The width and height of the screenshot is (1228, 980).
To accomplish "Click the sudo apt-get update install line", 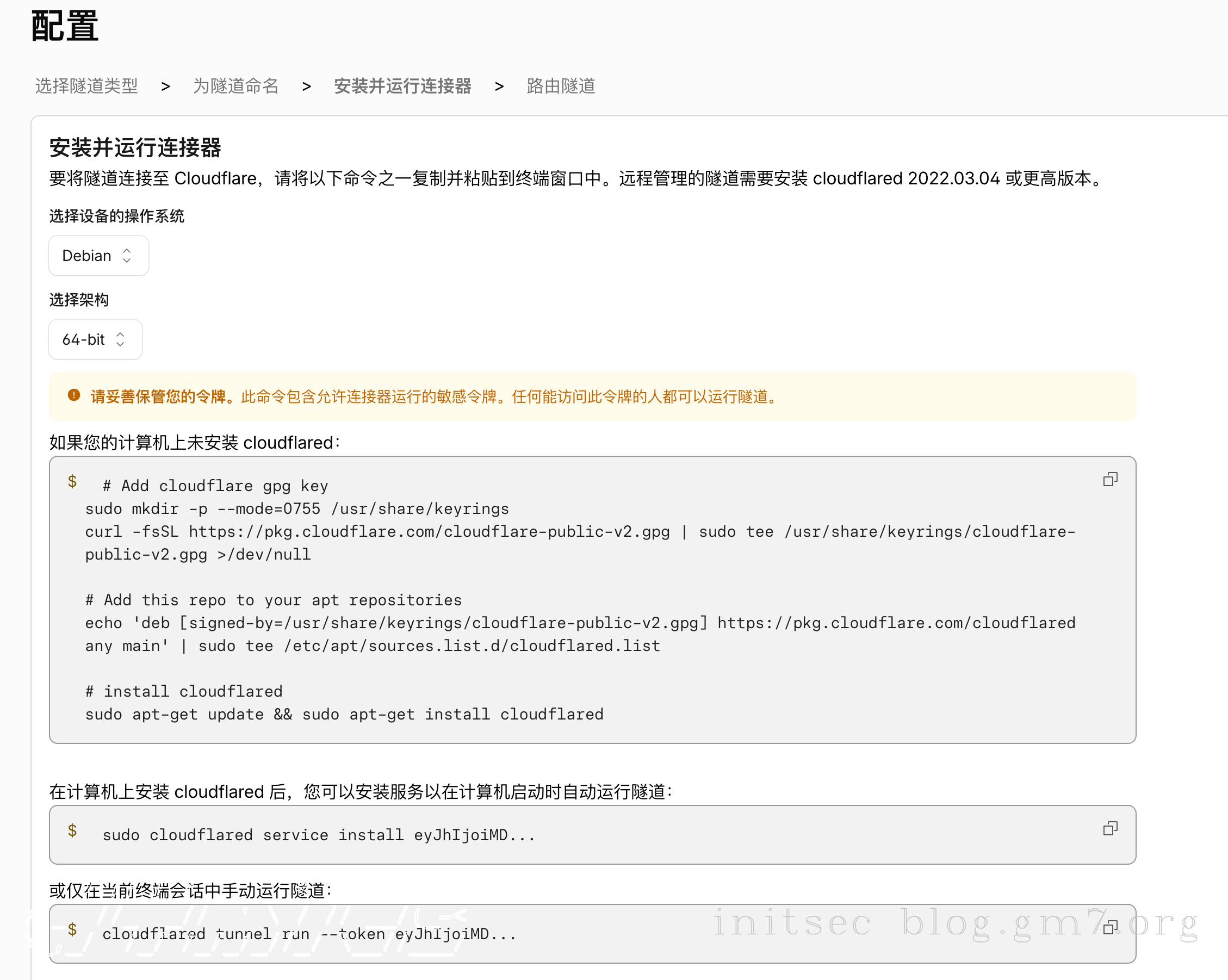I will 345,715.
